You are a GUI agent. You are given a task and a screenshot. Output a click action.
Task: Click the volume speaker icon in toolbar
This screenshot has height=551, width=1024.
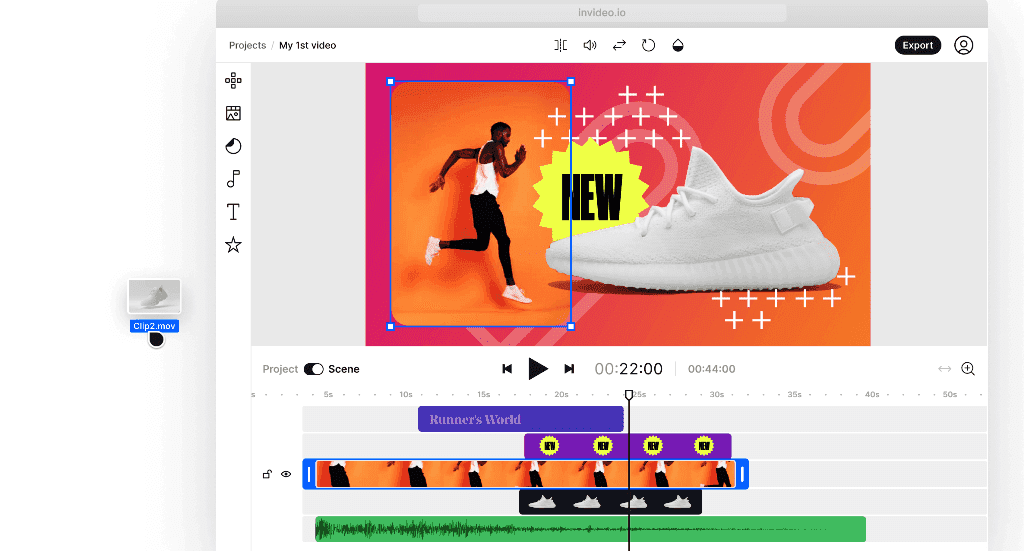(590, 45)
